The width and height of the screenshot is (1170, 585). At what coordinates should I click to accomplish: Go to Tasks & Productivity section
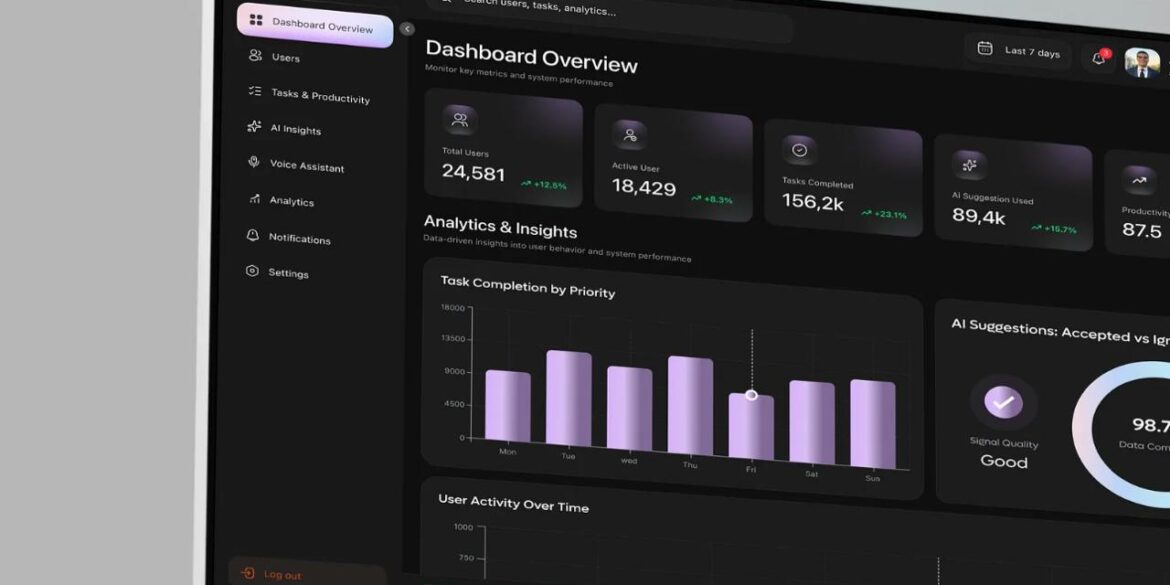pyautogui.click(x=319, y=95)
